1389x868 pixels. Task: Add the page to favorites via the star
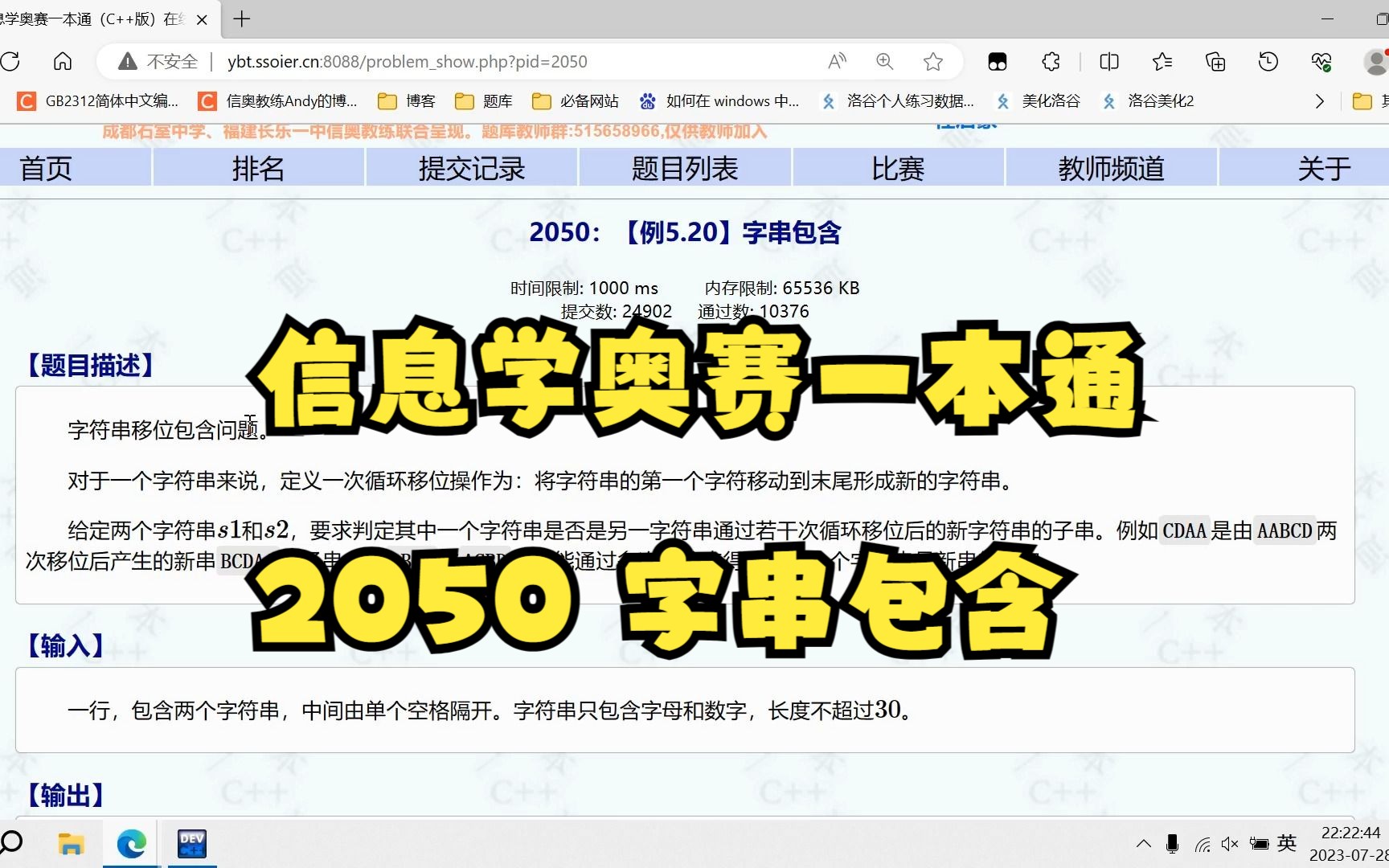click(x=932, y=61)
